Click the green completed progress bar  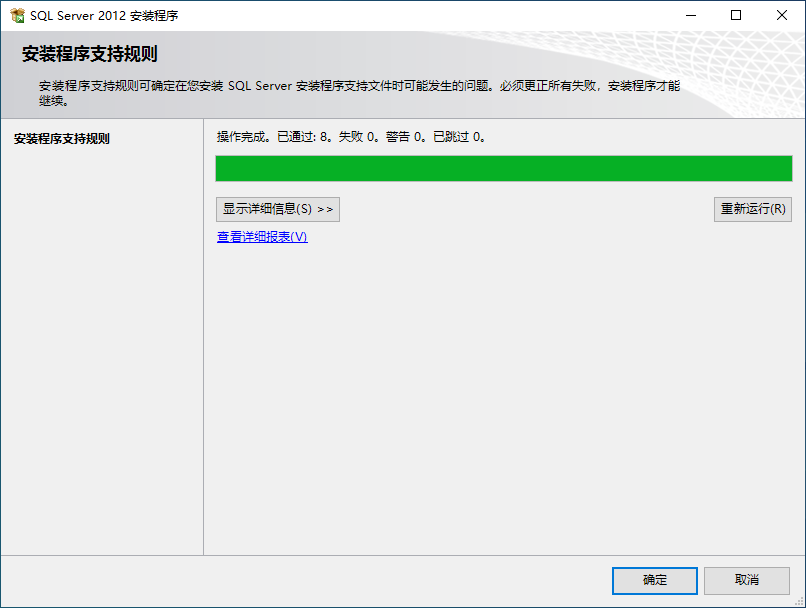pos(504,169)
